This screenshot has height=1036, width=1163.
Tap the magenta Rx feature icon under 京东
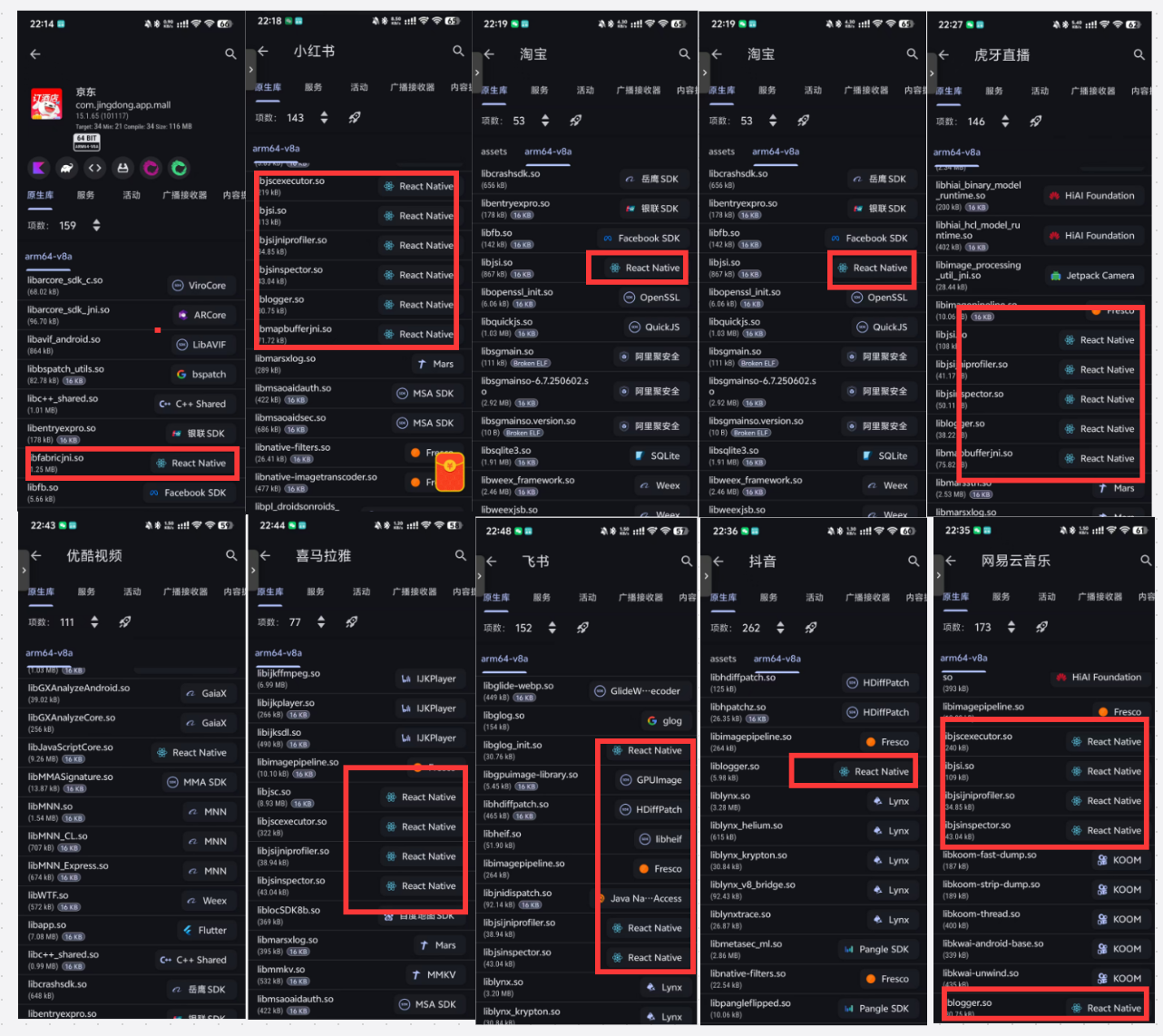[151, 168]
